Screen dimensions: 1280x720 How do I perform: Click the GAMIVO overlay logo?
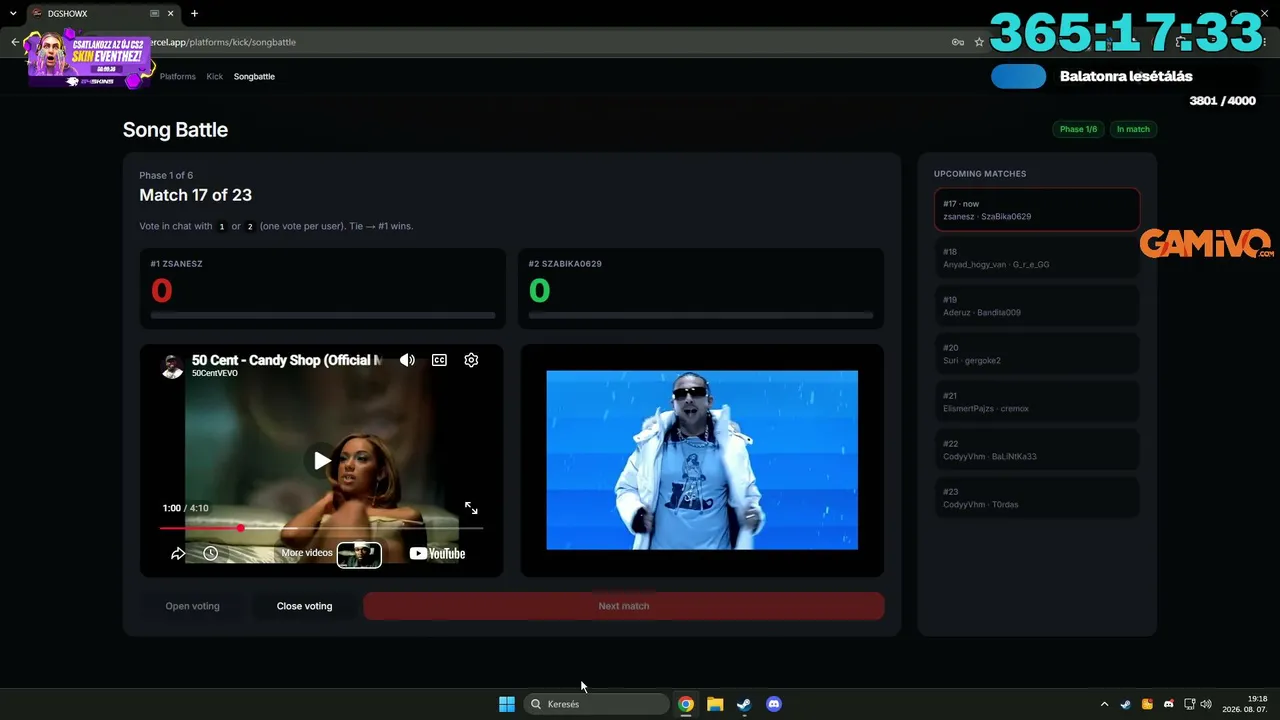[x=1206, y=244]
